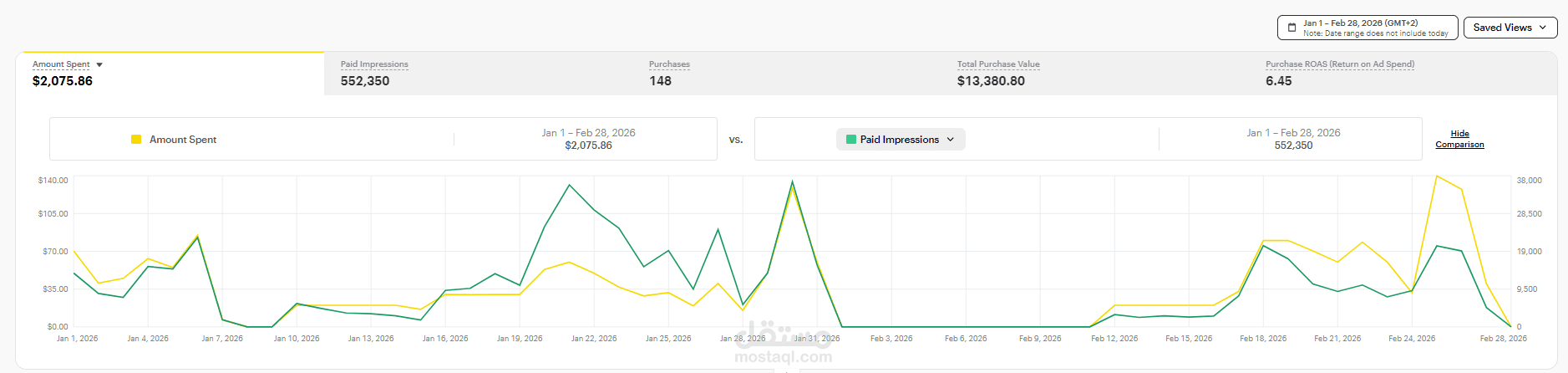
Task: Switch to the Purchases metric tab
Action: [786, 74]
